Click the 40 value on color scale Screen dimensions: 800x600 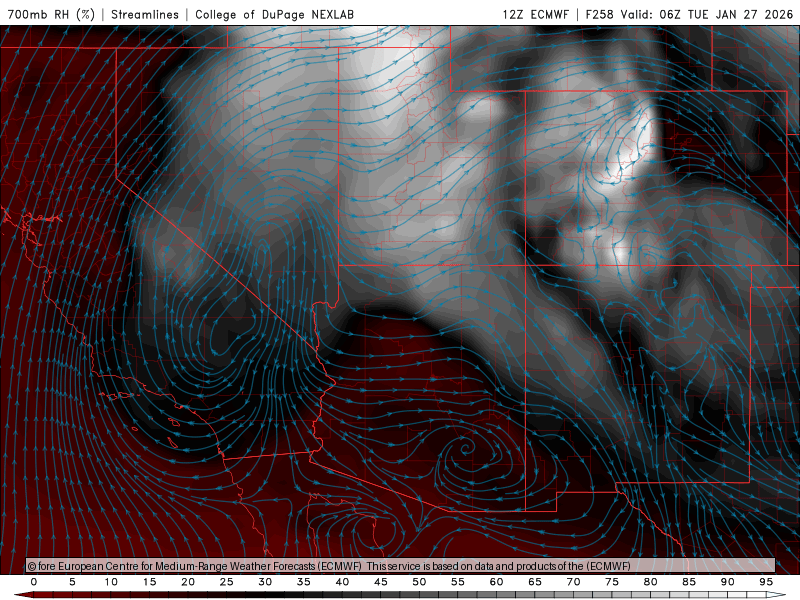(342, 582)
